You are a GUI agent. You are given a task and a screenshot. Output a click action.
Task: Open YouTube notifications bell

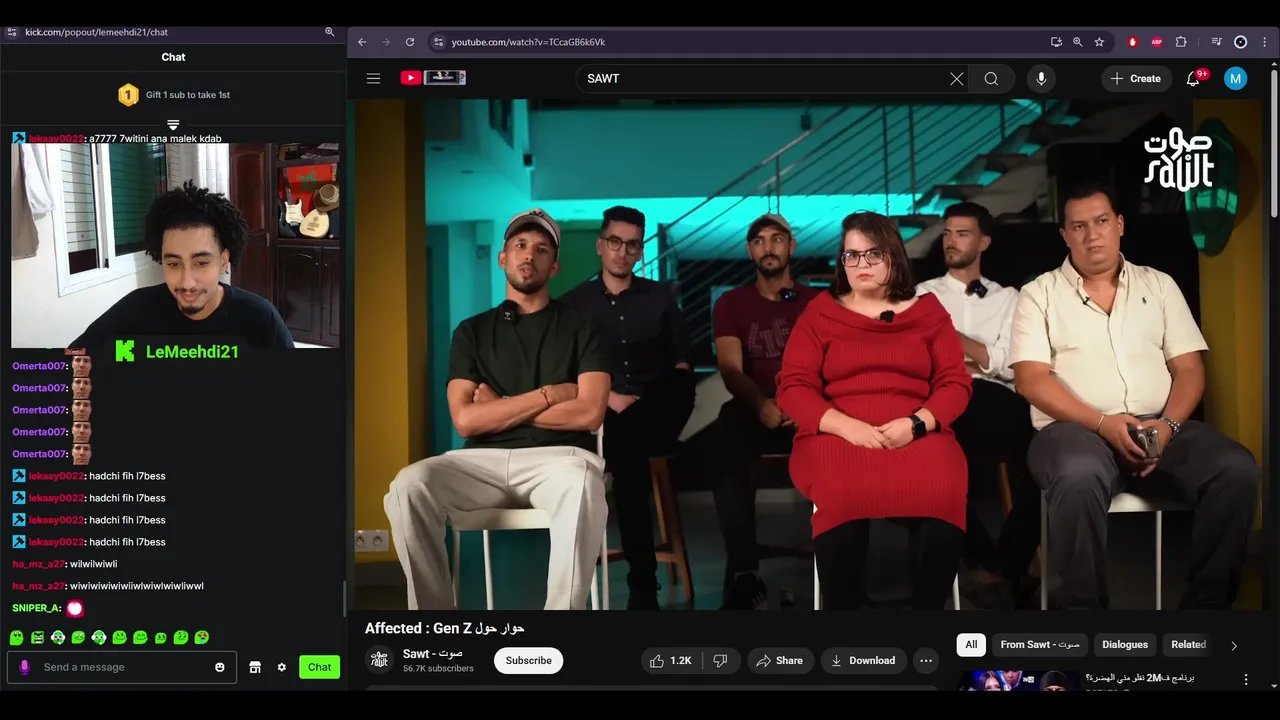click(1193, 78)
